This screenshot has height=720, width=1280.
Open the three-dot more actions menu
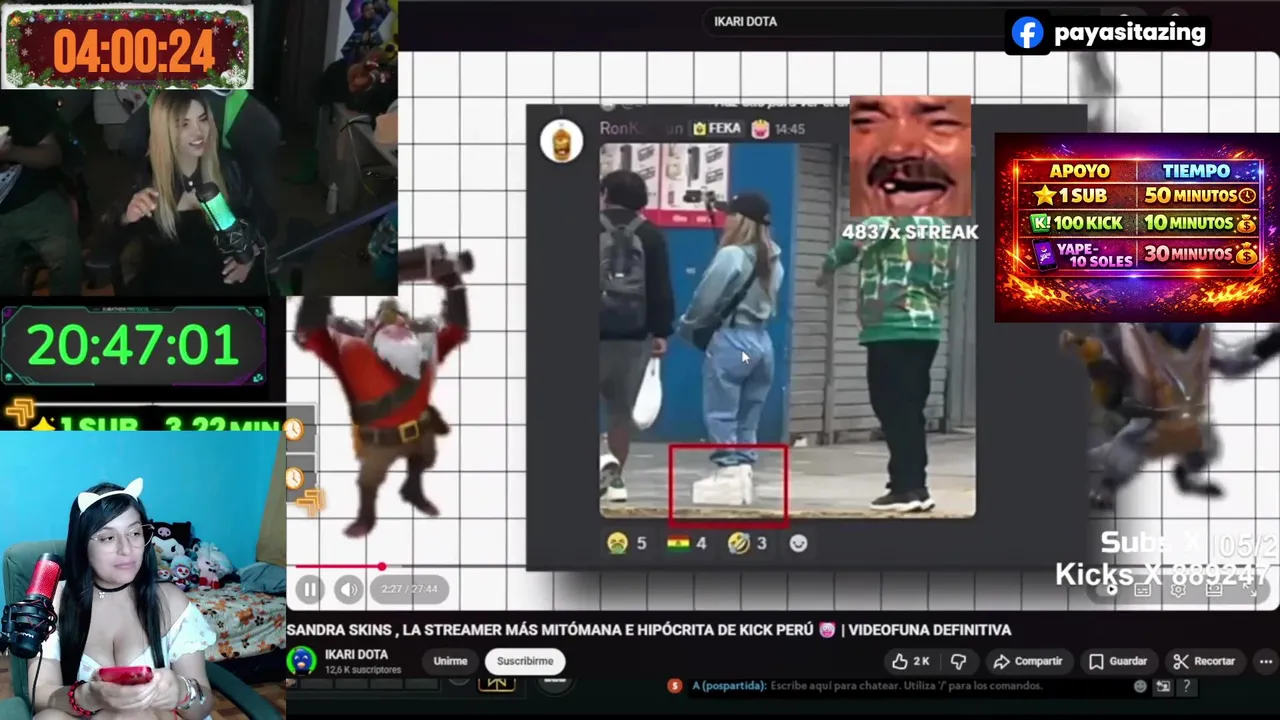(x=1266, y=661)
